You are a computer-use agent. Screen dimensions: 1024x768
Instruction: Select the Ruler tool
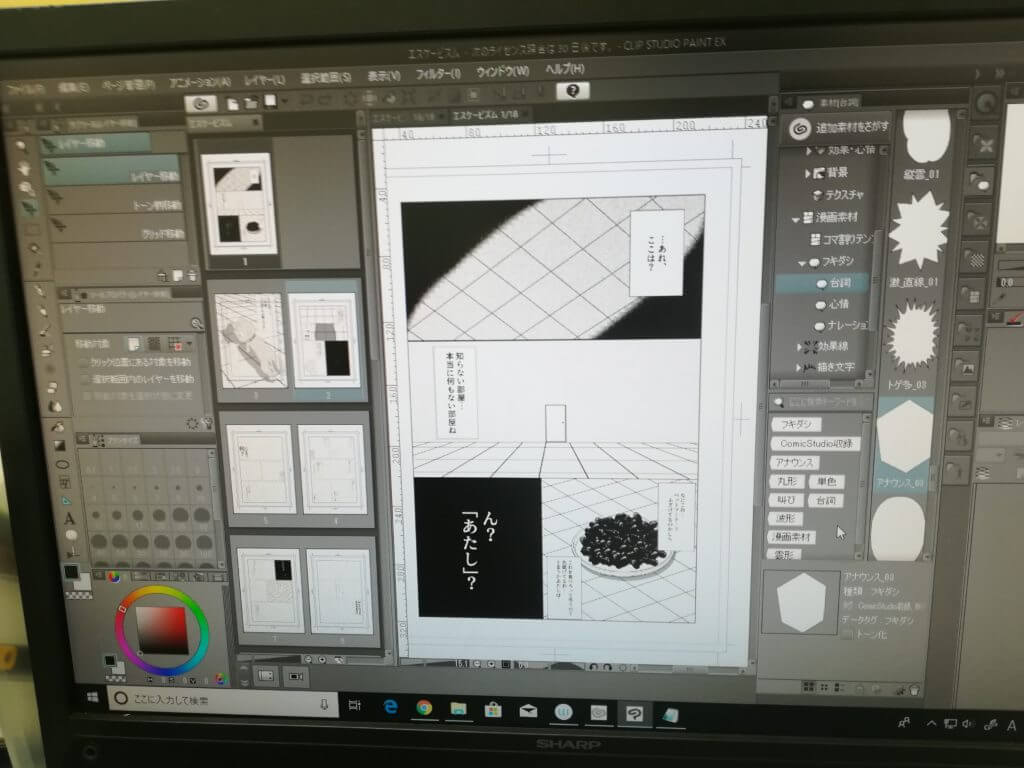click(x=67, y=501)
